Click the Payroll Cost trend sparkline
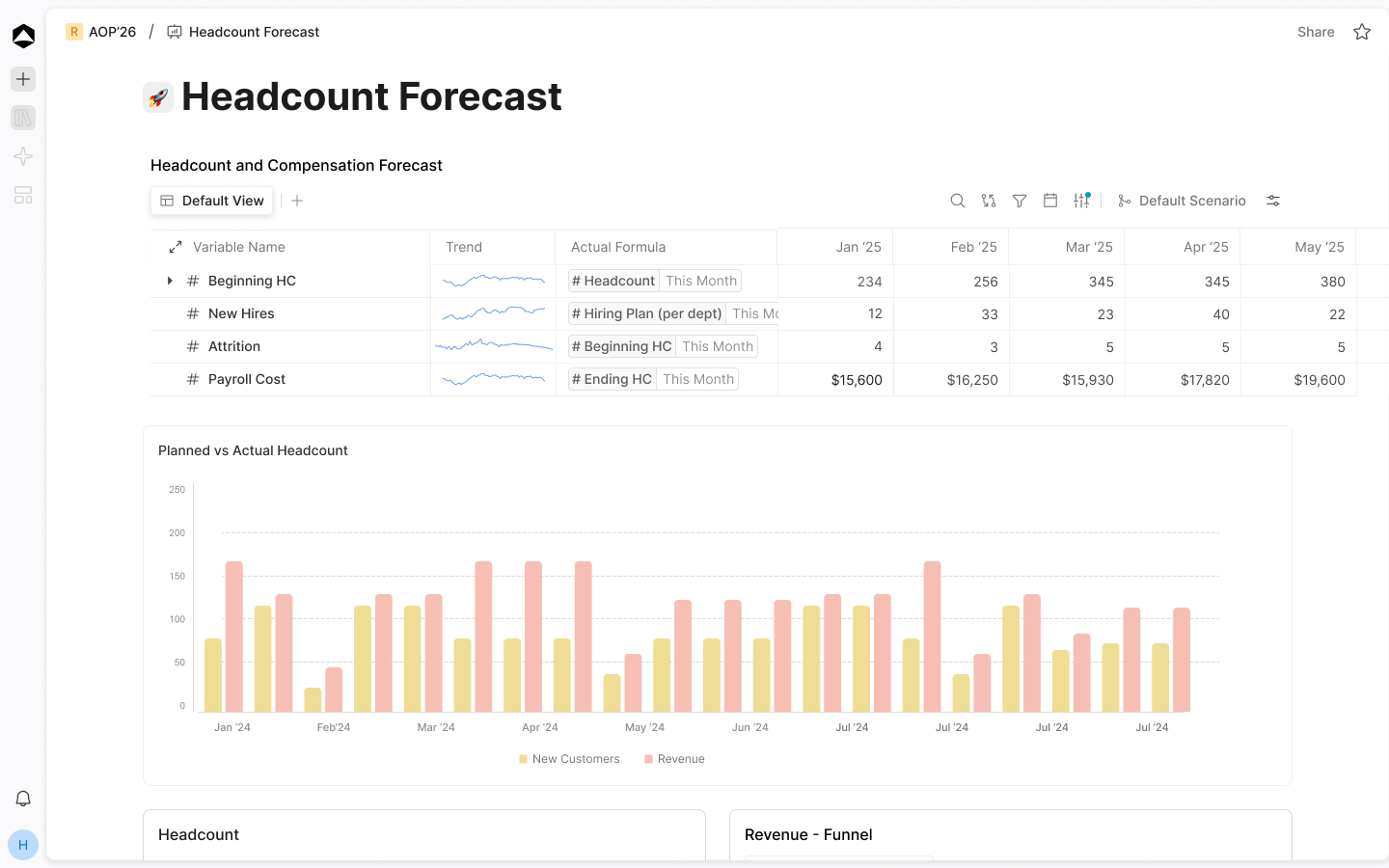Image resolution: width=1389 pixels, height=868 pixels. click(x=494, y=379)
